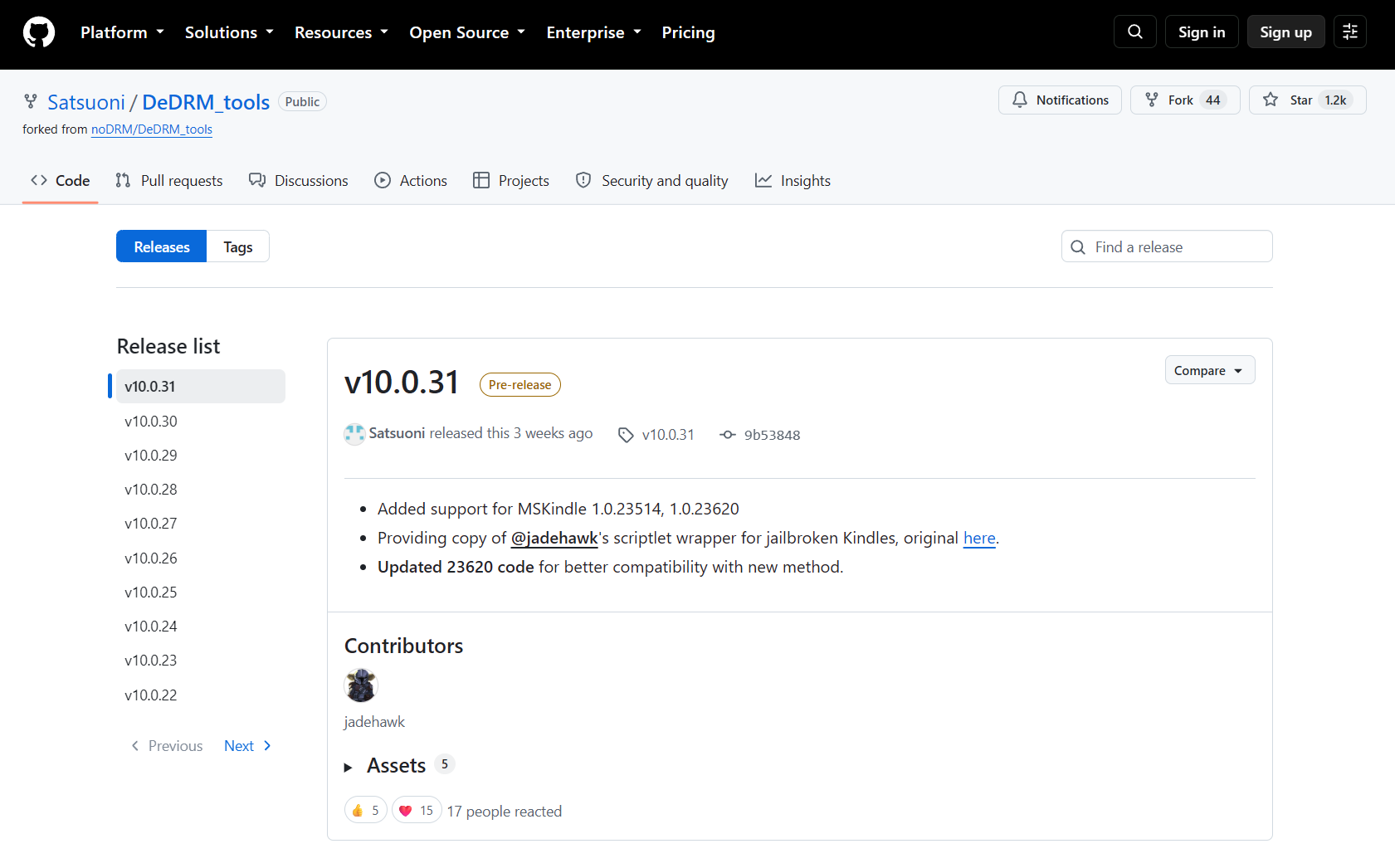Expand the Open Source menu
The height and width of the screenshot is (868, 1395).
coord(467,32)
